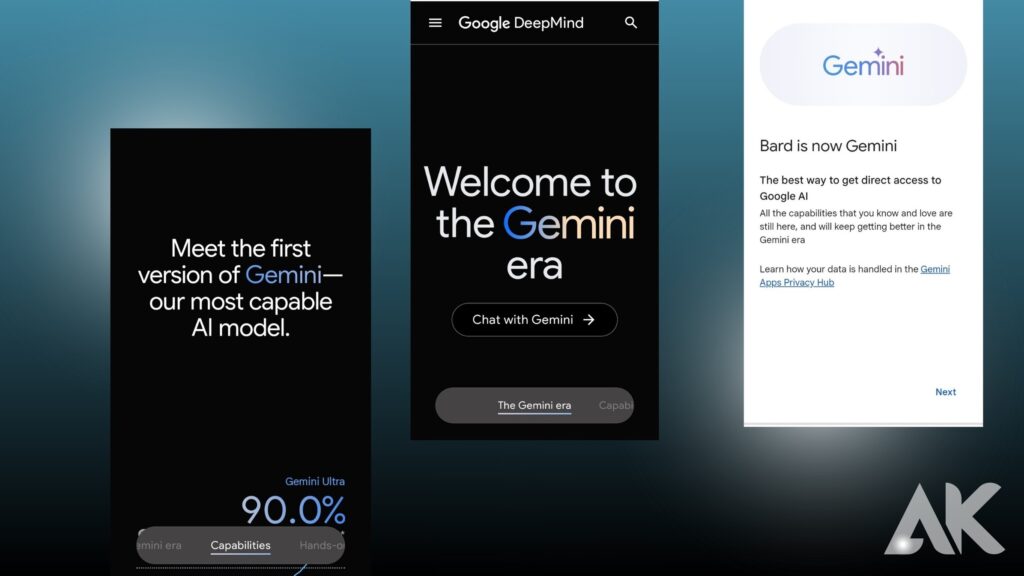
Task: Select the cut-off Capabilities tab in middle screen
Action: pos(616,406)
